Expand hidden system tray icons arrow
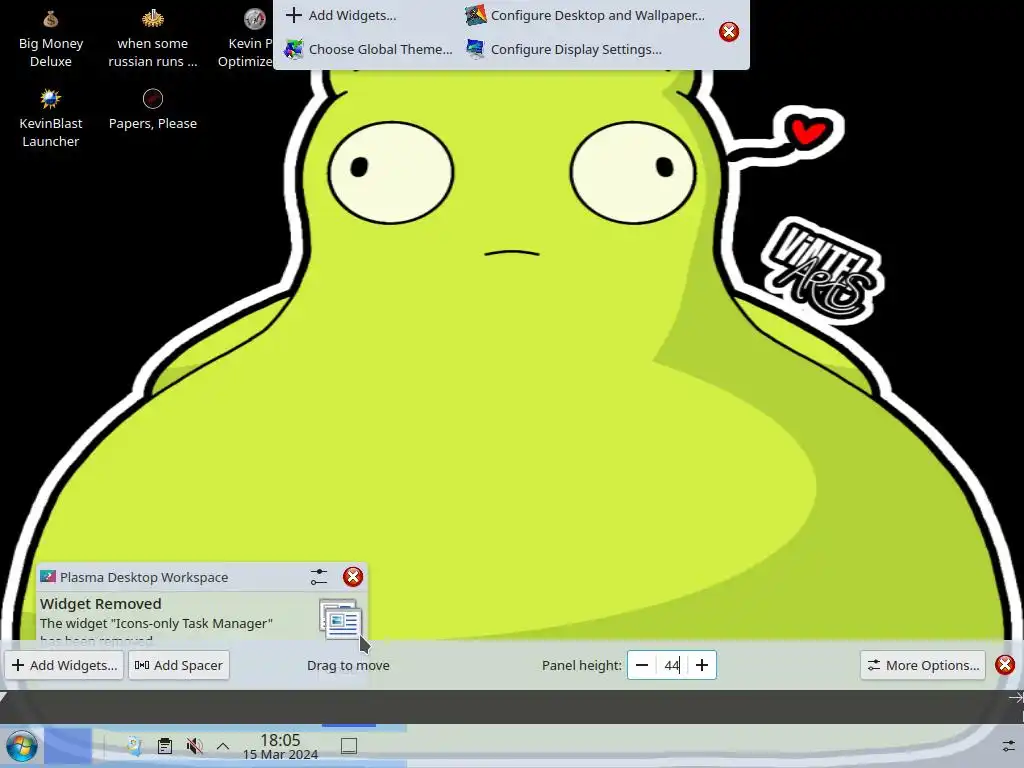Viewport: 1024px width, 768px height. click(223, 746)
